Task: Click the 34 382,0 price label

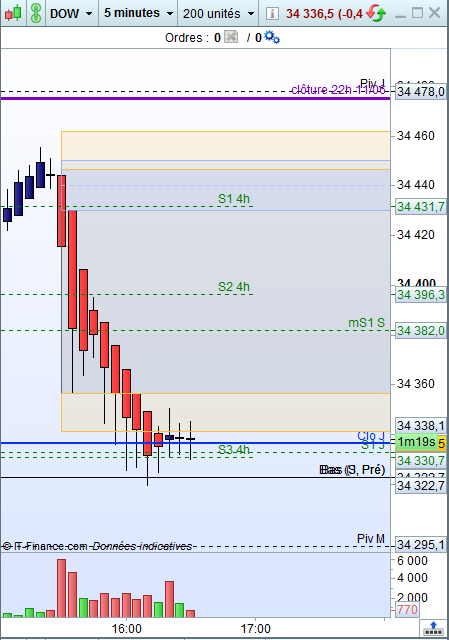Action: 421,330
